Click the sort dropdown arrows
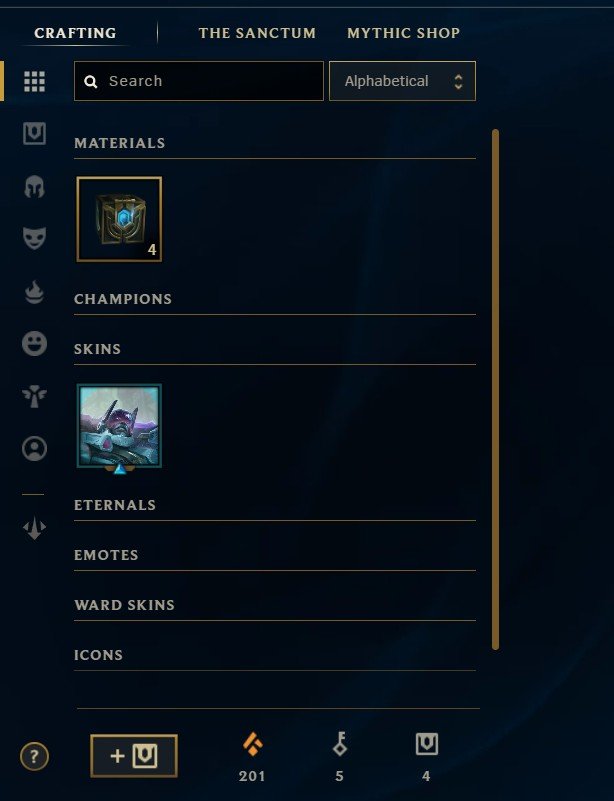 [x=458, y=82]
